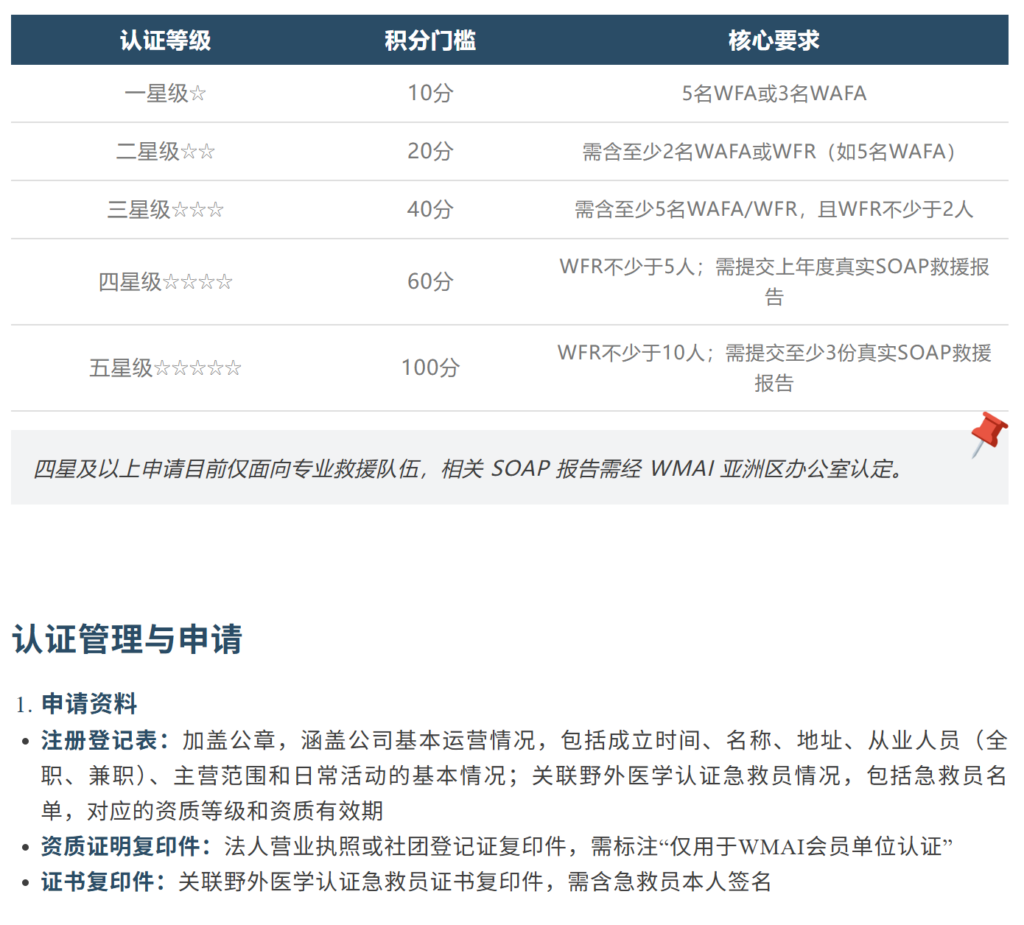Image resolution: width=1024 pixels, height=925 pixels.
Task: Click the red pushpin icon on the note
Action: click(x=988, y=433)
